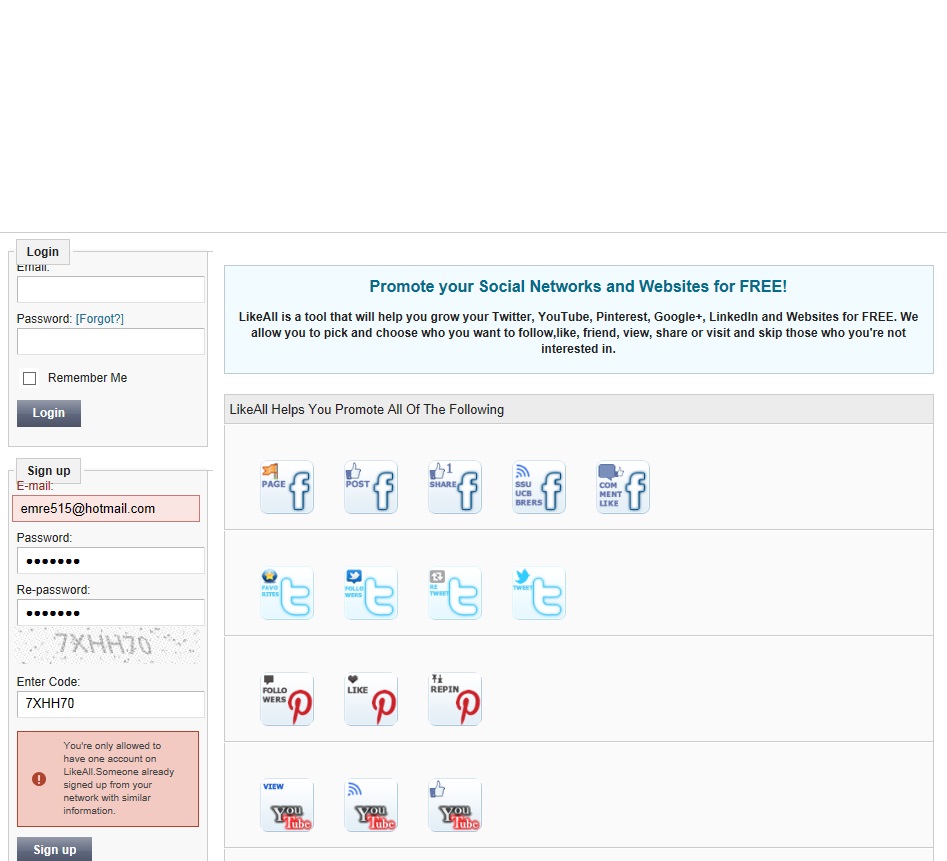The image size is (947, 861).
Task: Click the red error exclamation icon
Action: tap(39, 779)
